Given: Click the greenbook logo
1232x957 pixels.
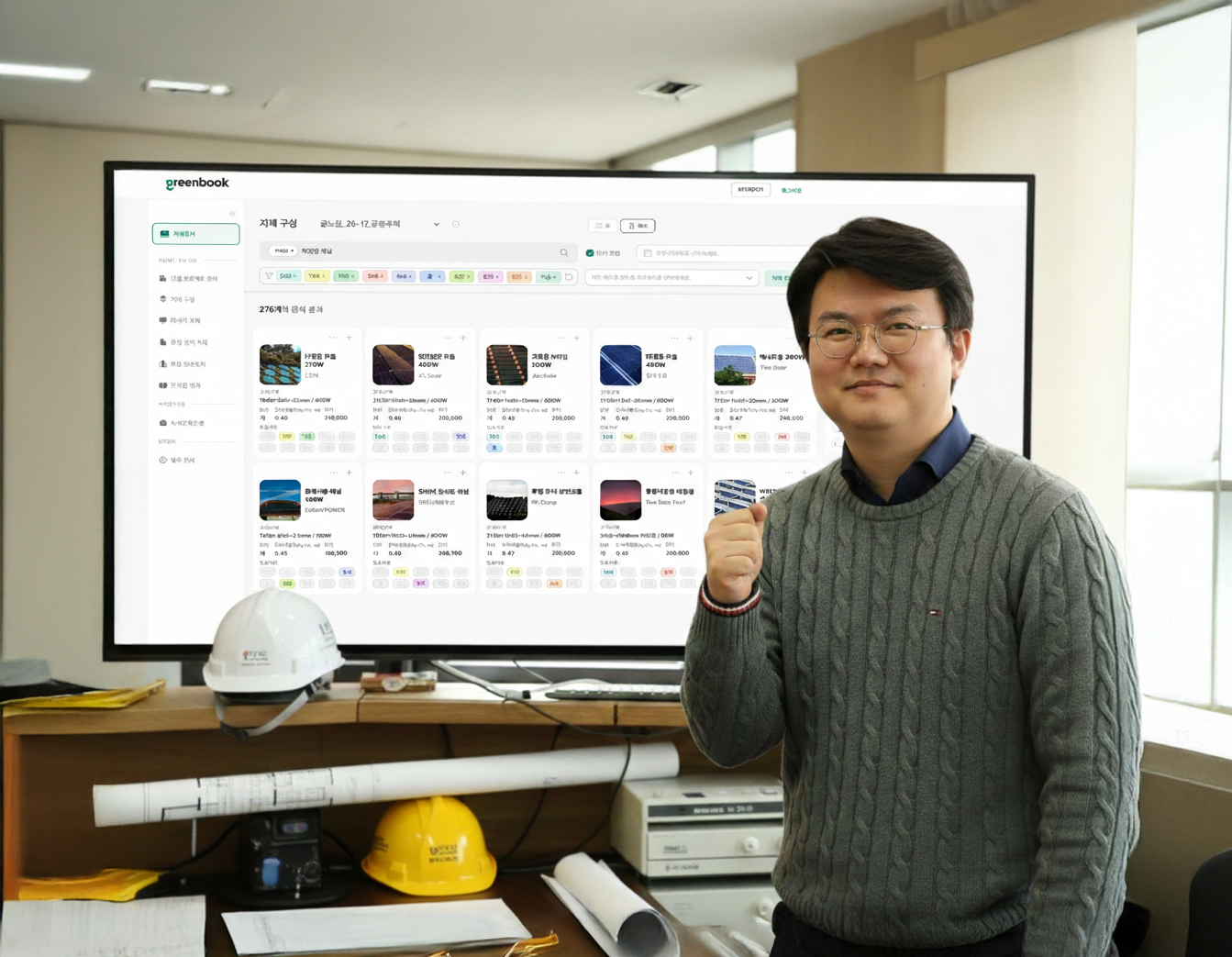Looking at the screenshot, I should point(195,183).
